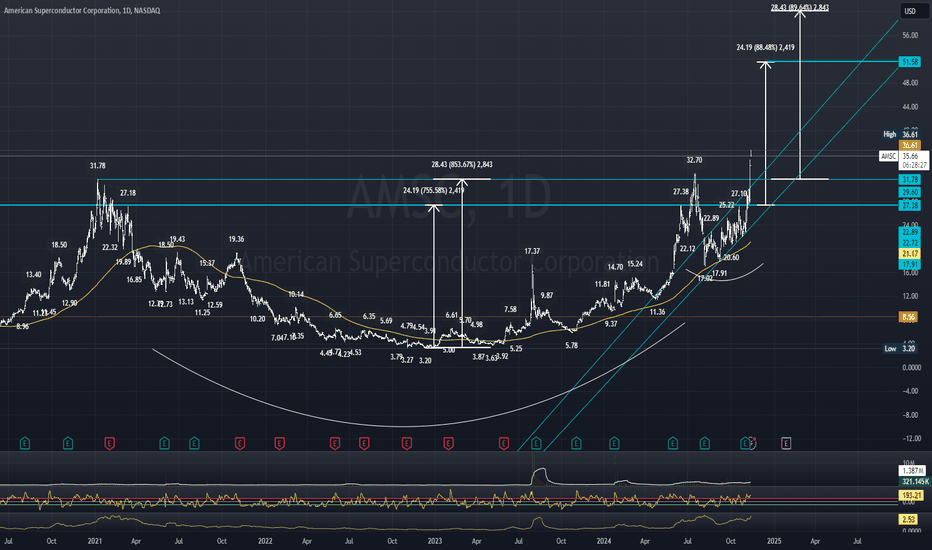
Task: Click the 32.70 peak price label
Action: coord(694,160)
